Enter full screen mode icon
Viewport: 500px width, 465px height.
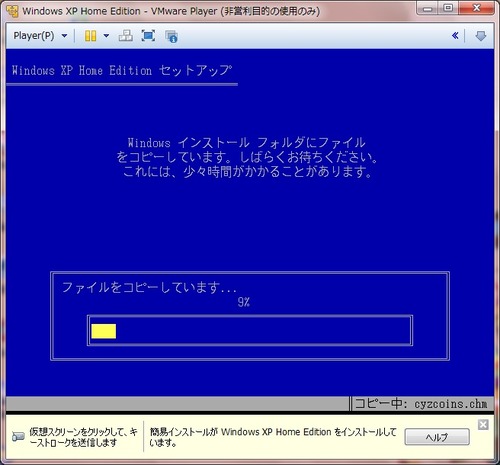[x=148, y=36]
